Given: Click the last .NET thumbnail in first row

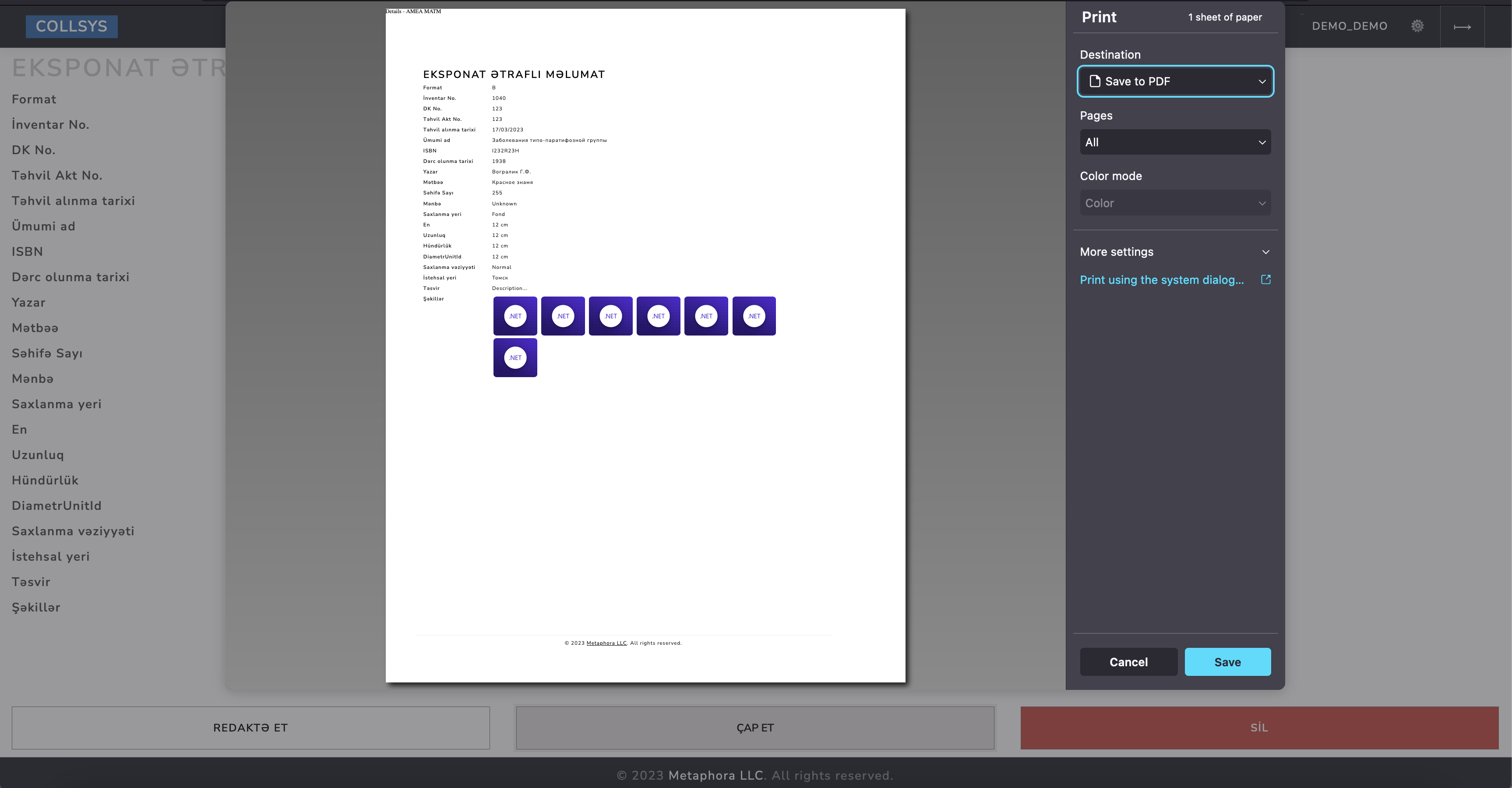Looking at the screenshot, I should point(754,316).
